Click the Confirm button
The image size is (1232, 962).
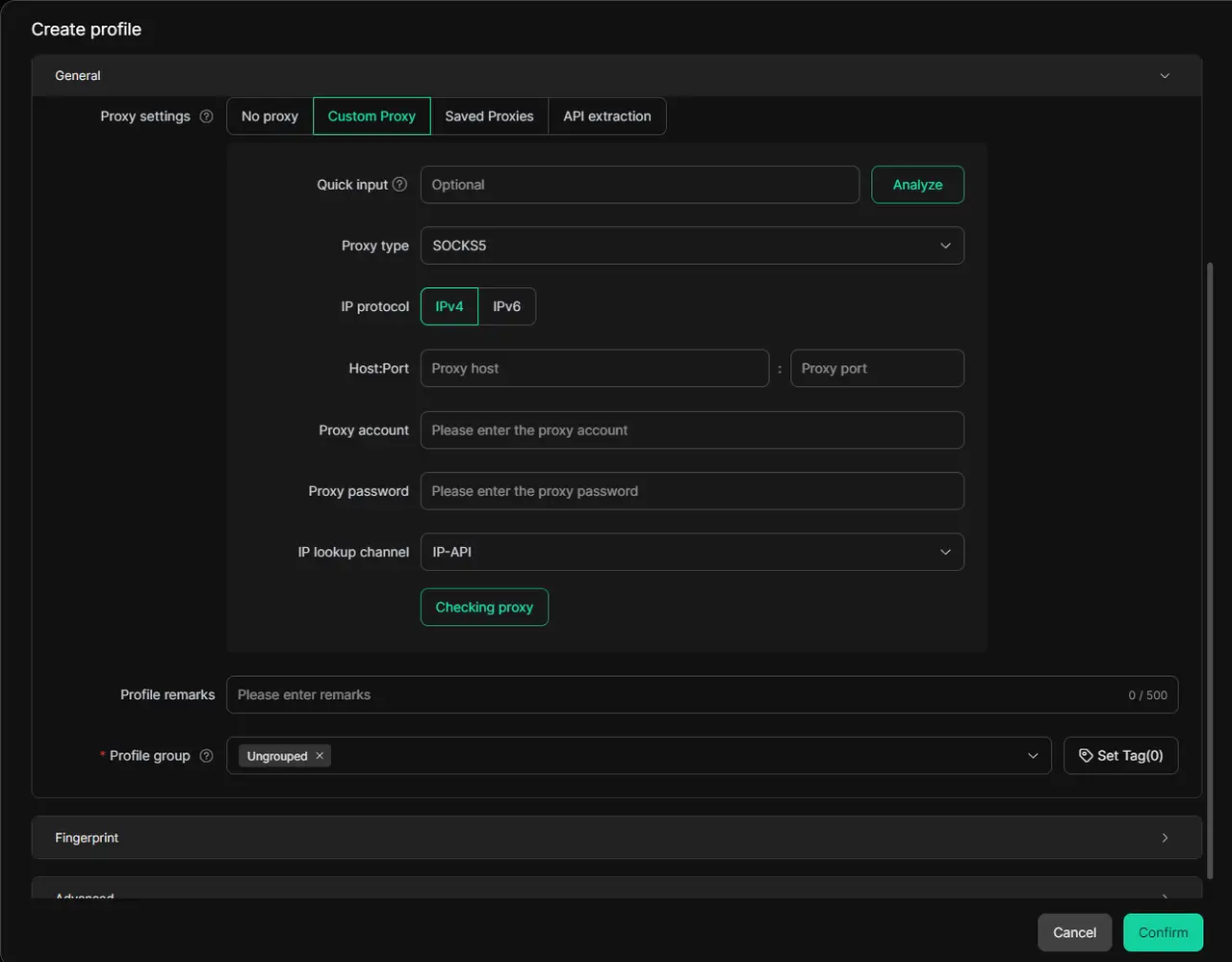[1163, 932]
